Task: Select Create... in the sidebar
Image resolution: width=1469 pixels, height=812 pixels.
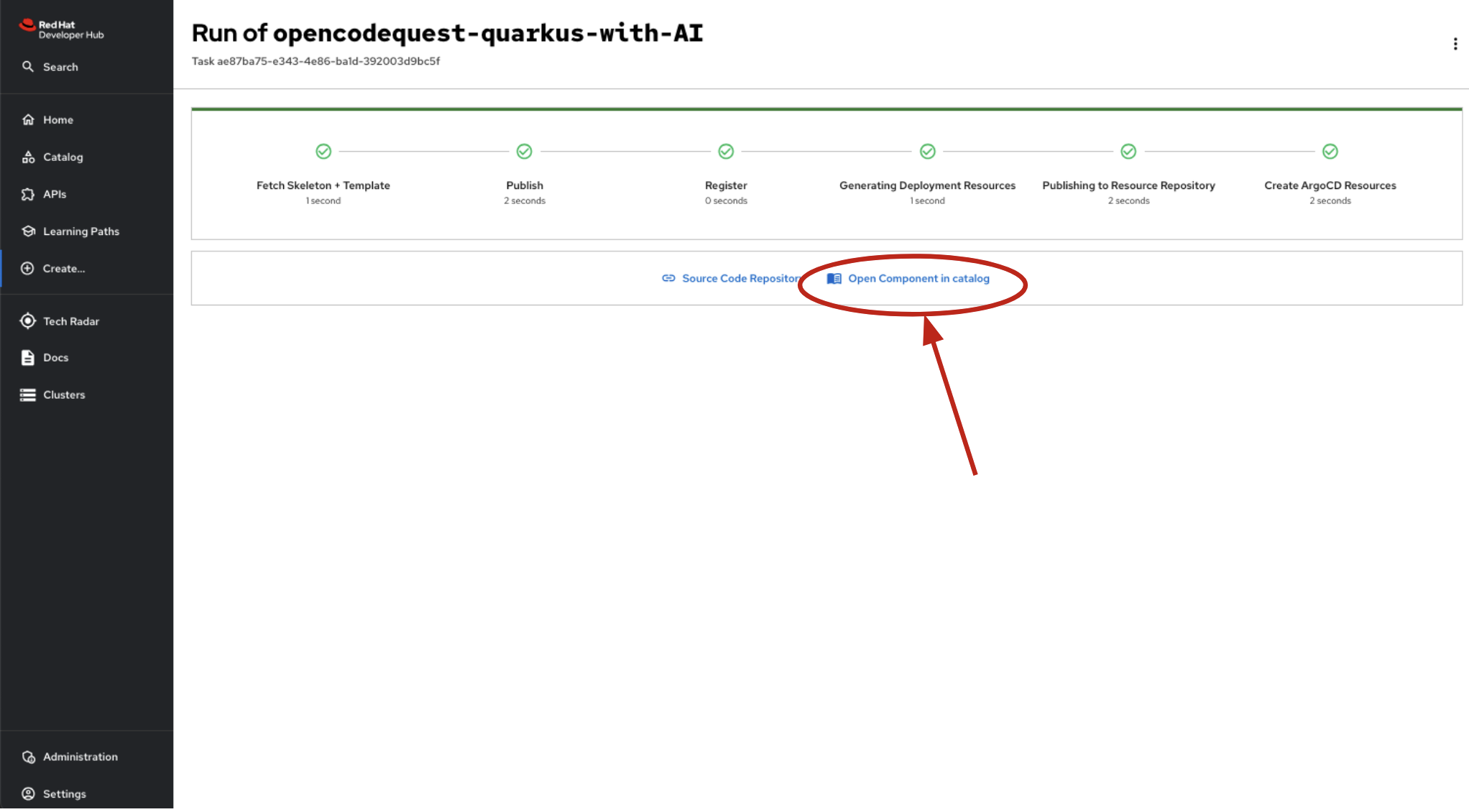Action: click(x=86, y=269)
